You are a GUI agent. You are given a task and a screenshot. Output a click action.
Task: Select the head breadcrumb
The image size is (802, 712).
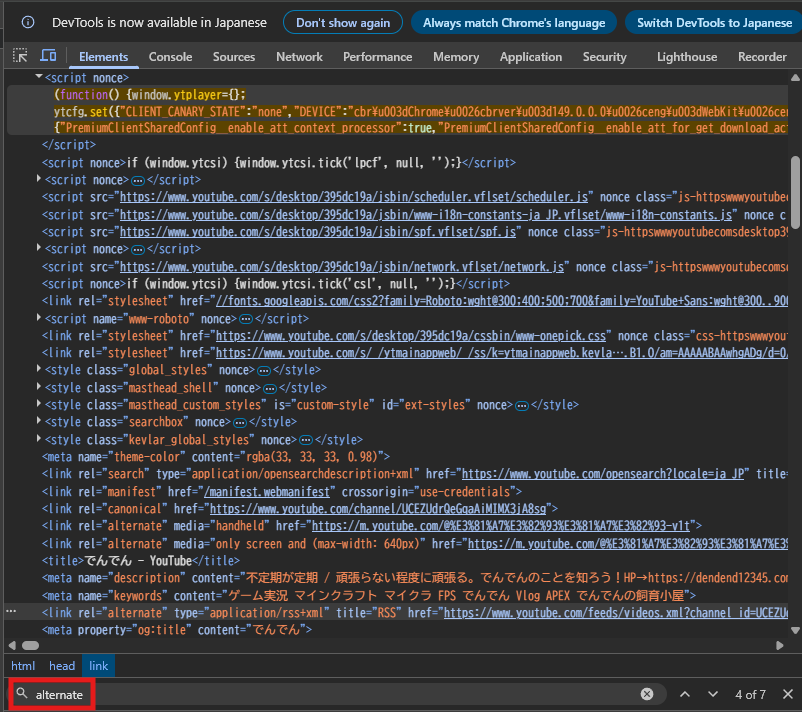tap(62, 665)
